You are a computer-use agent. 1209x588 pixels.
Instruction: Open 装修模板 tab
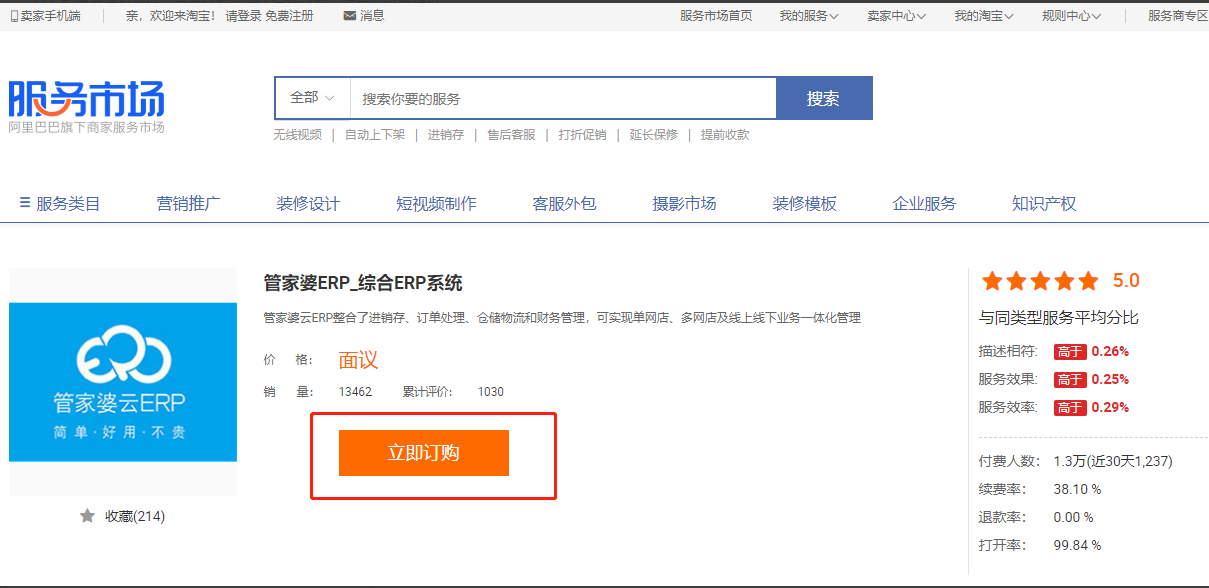coord(804,204)
